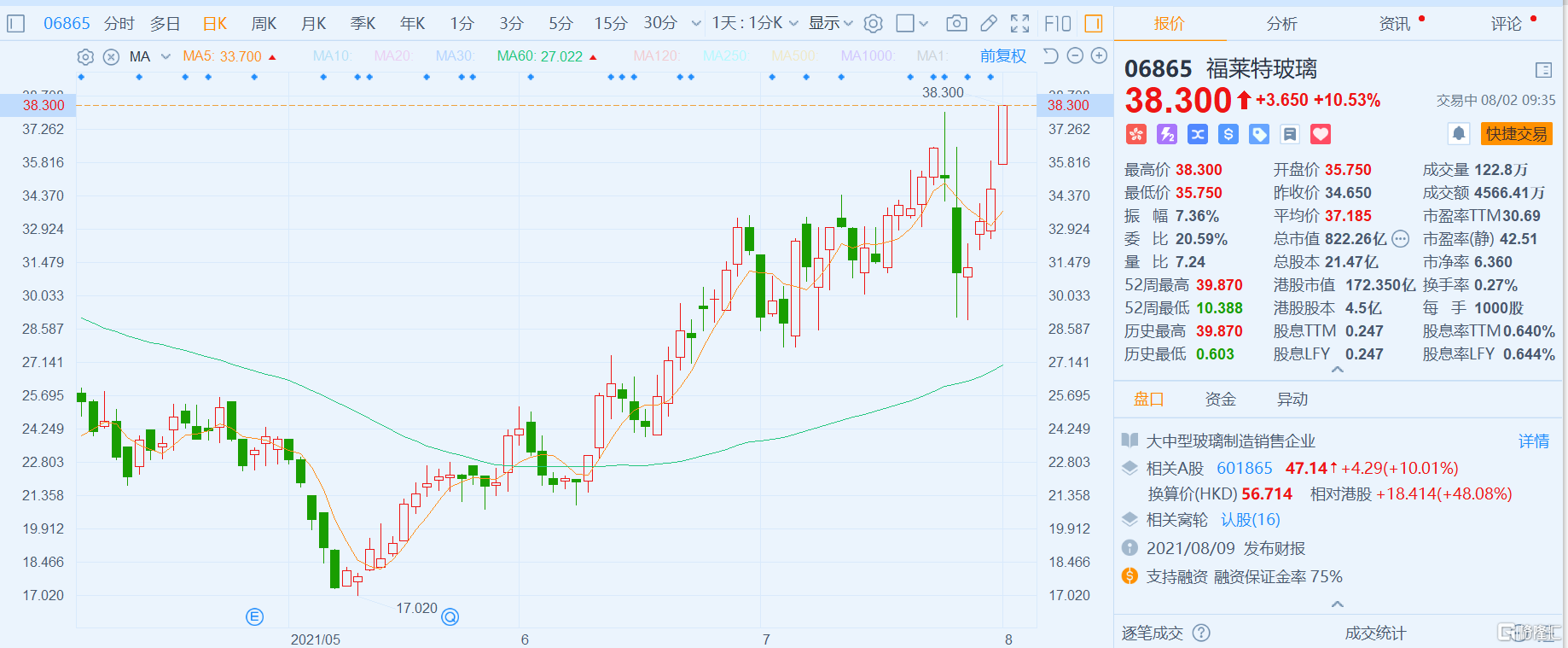
Task: Select the pencil drawing tool
Action: pos(989,23)
